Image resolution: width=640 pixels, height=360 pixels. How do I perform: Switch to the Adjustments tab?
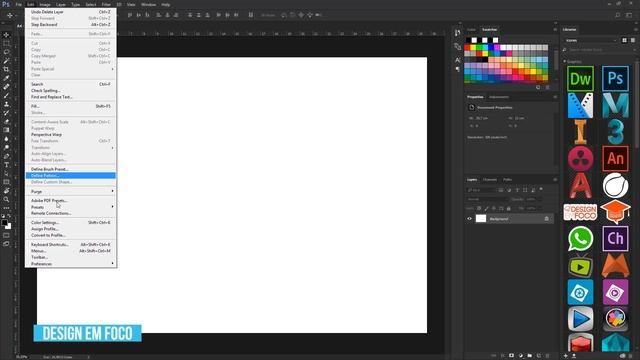(499, 97)
